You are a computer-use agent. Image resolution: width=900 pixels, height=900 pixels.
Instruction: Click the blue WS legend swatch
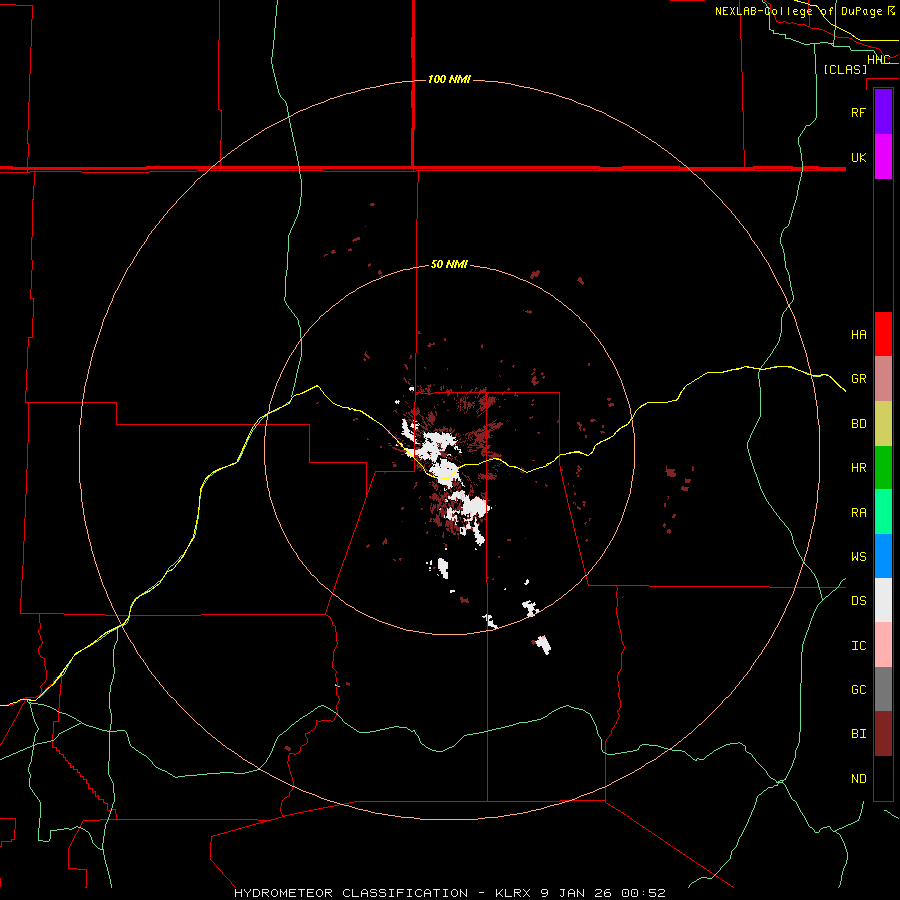[x=883, y=556]
